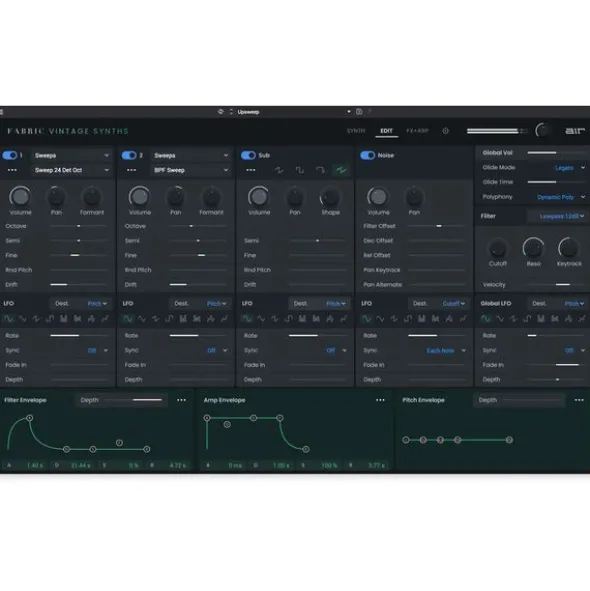
Task: Click the Global Vol slider
Action: coord(556,153)
